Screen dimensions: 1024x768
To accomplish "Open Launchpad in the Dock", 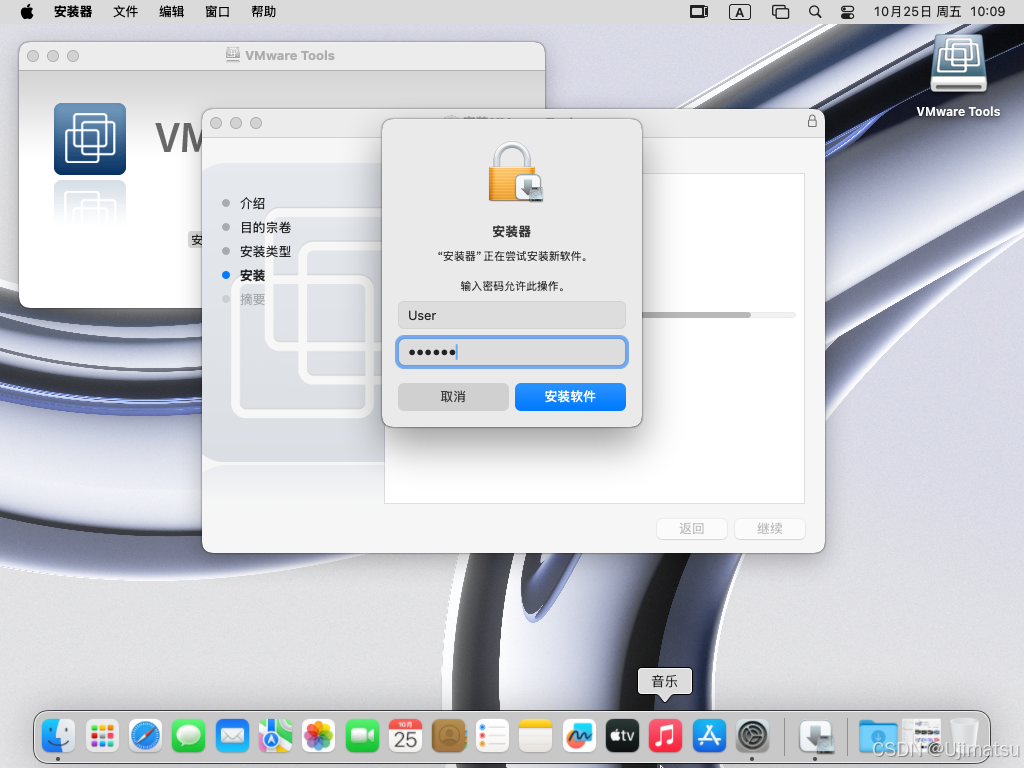I will (103, 735).
